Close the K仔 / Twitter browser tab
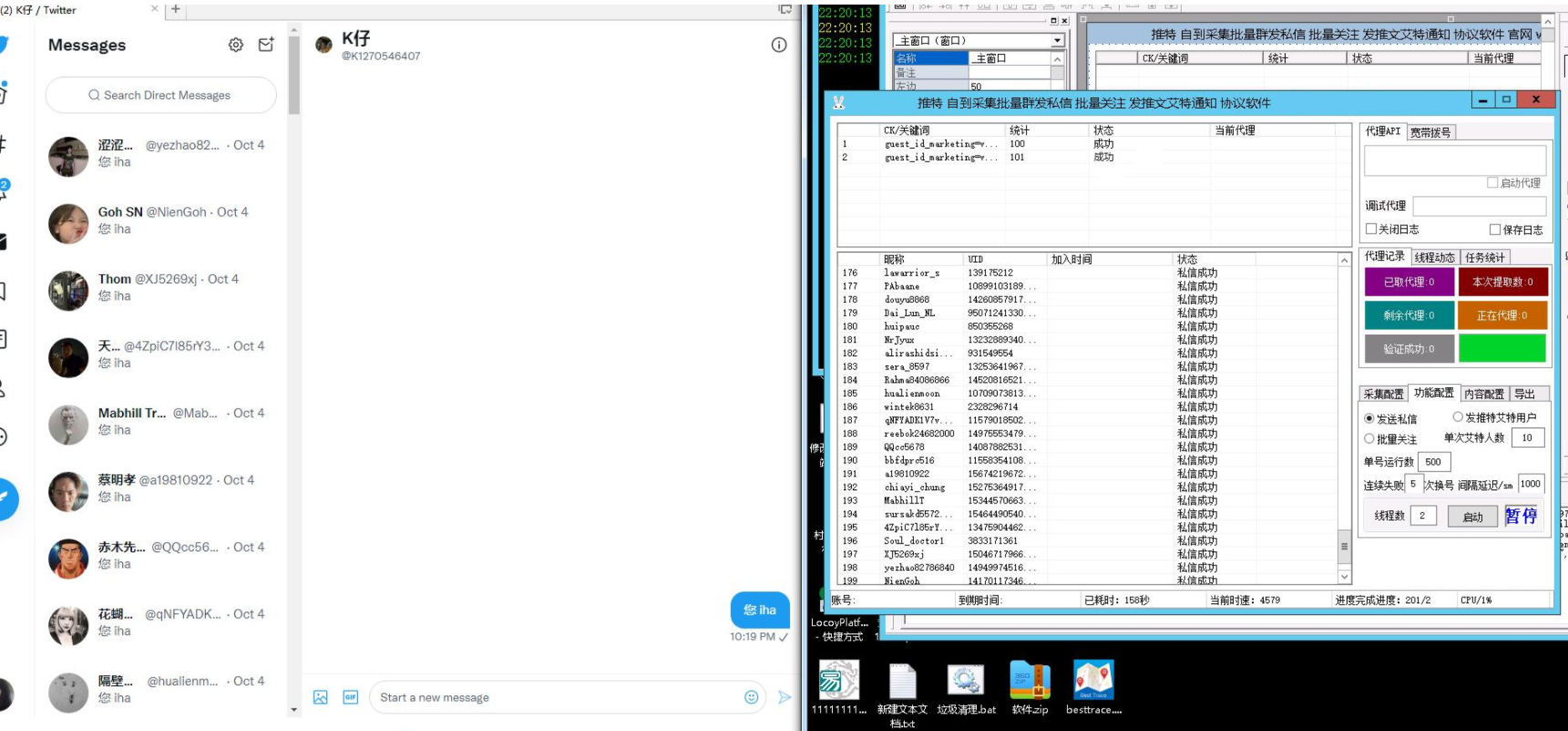 (154, 9)
